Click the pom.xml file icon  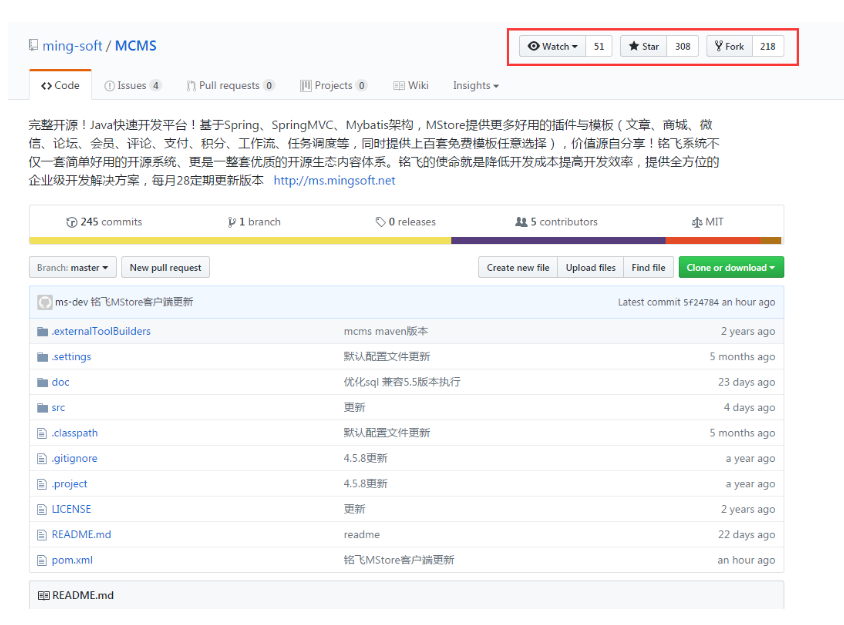tap(42, 560)
